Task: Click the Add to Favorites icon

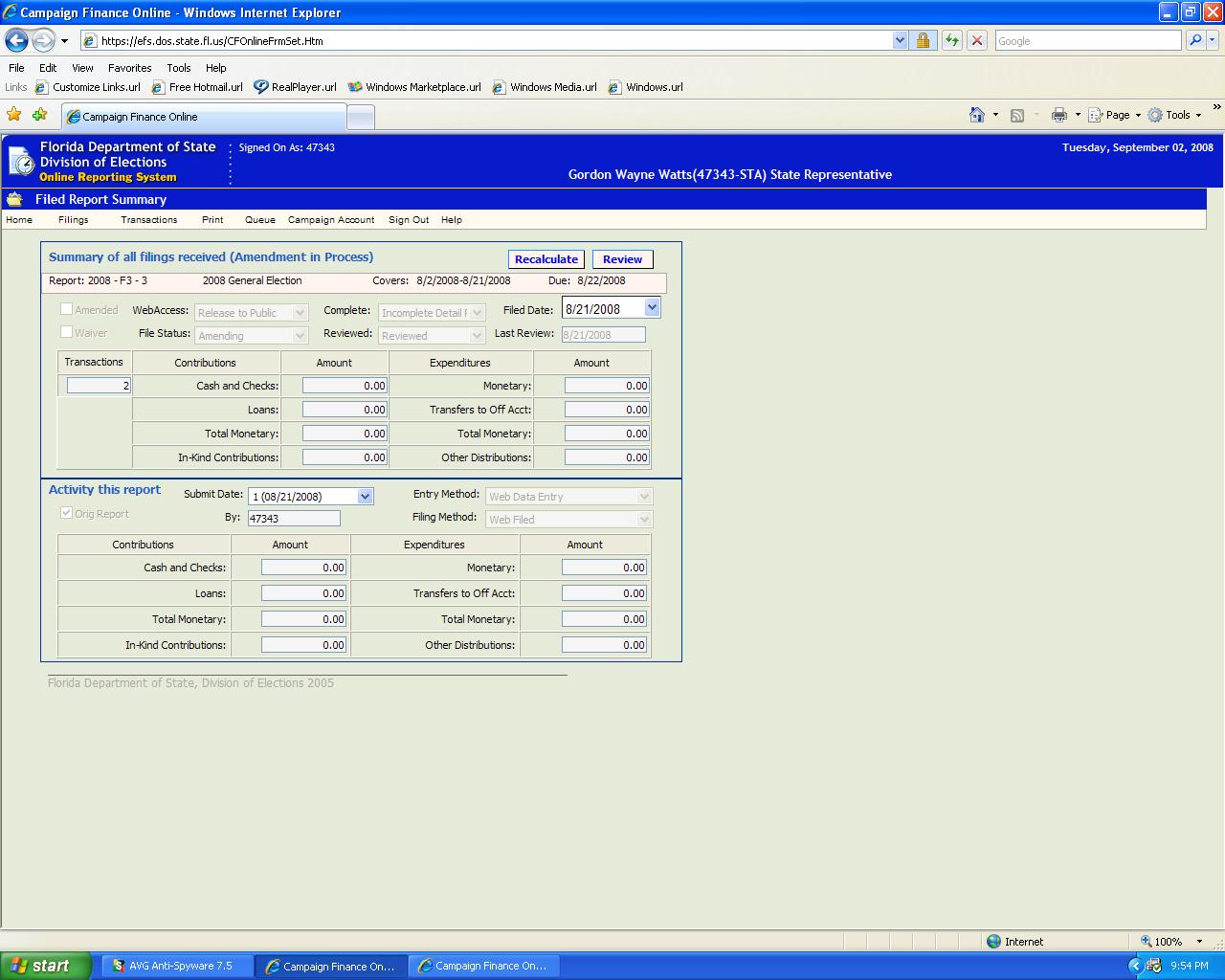Action: pyautogui.click(x=39, y=115)
